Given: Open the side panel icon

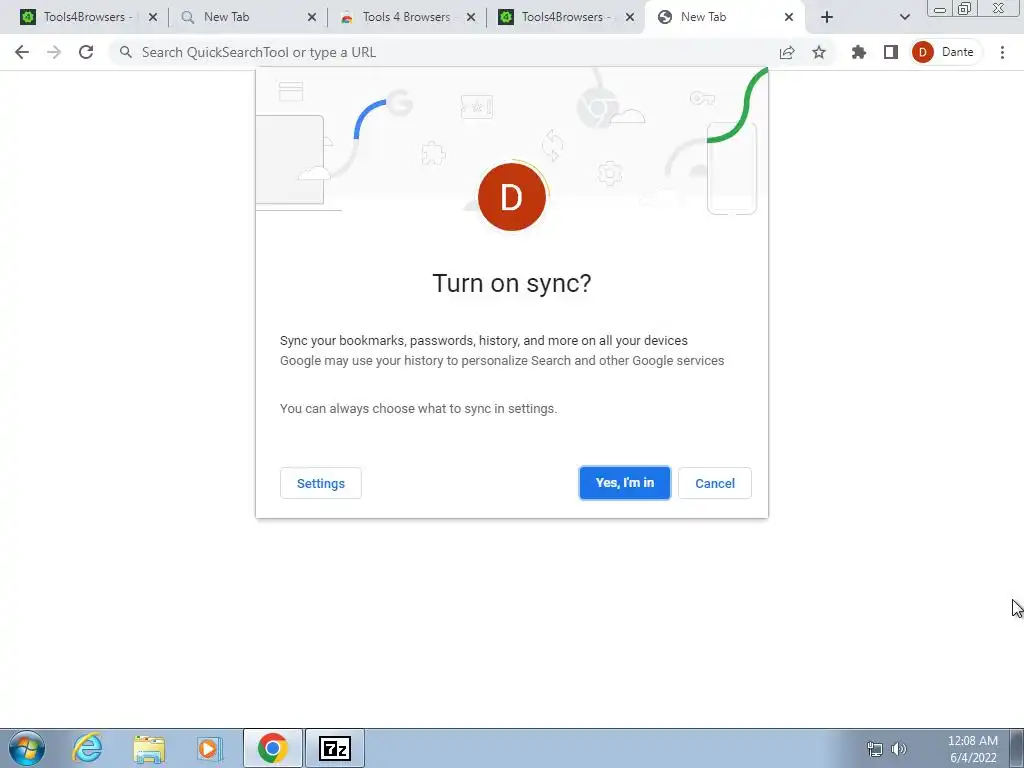Looking at the screenshot, I should (891, 52).
